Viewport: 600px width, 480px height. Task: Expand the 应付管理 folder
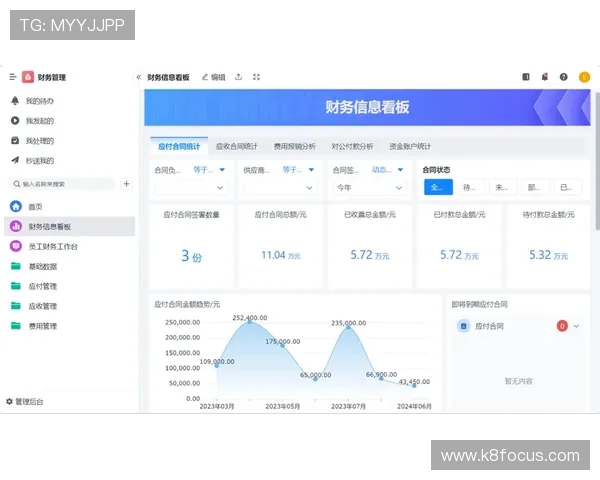tap(69, 286)
